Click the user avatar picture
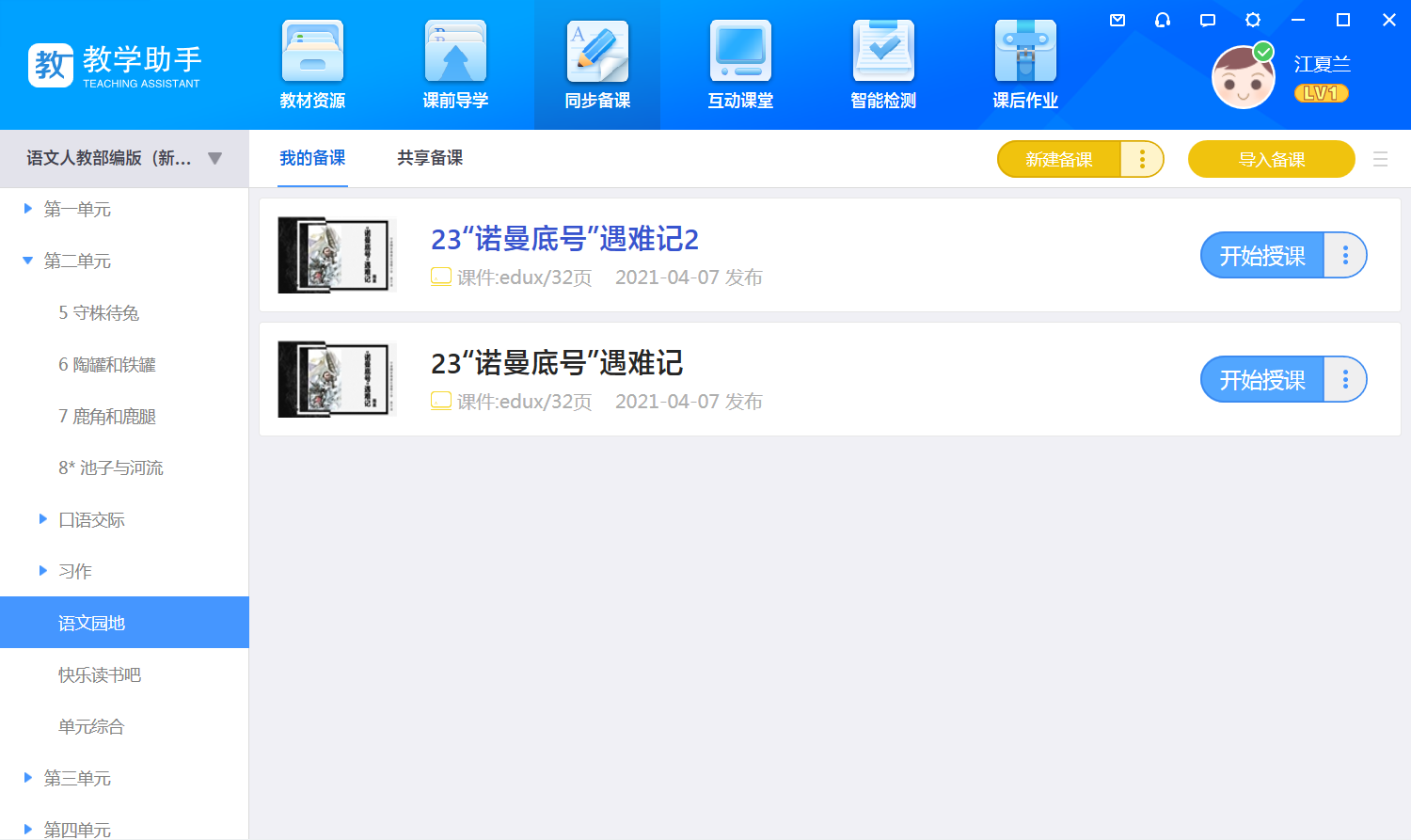This screenshot has width=1411, height=840. click(x=1243, y=77)
